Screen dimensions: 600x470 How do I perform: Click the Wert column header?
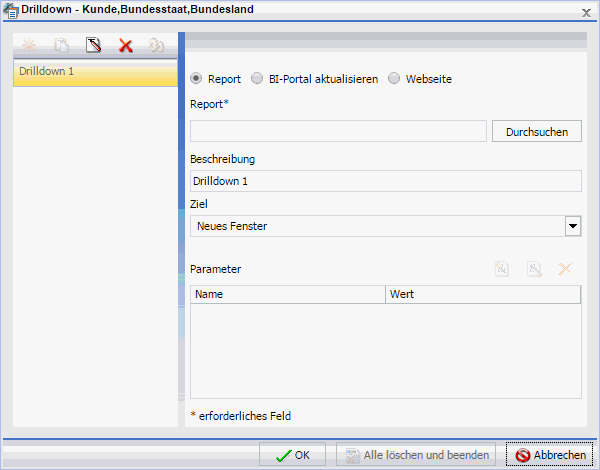pyautogui.click(x=483, y=294)
